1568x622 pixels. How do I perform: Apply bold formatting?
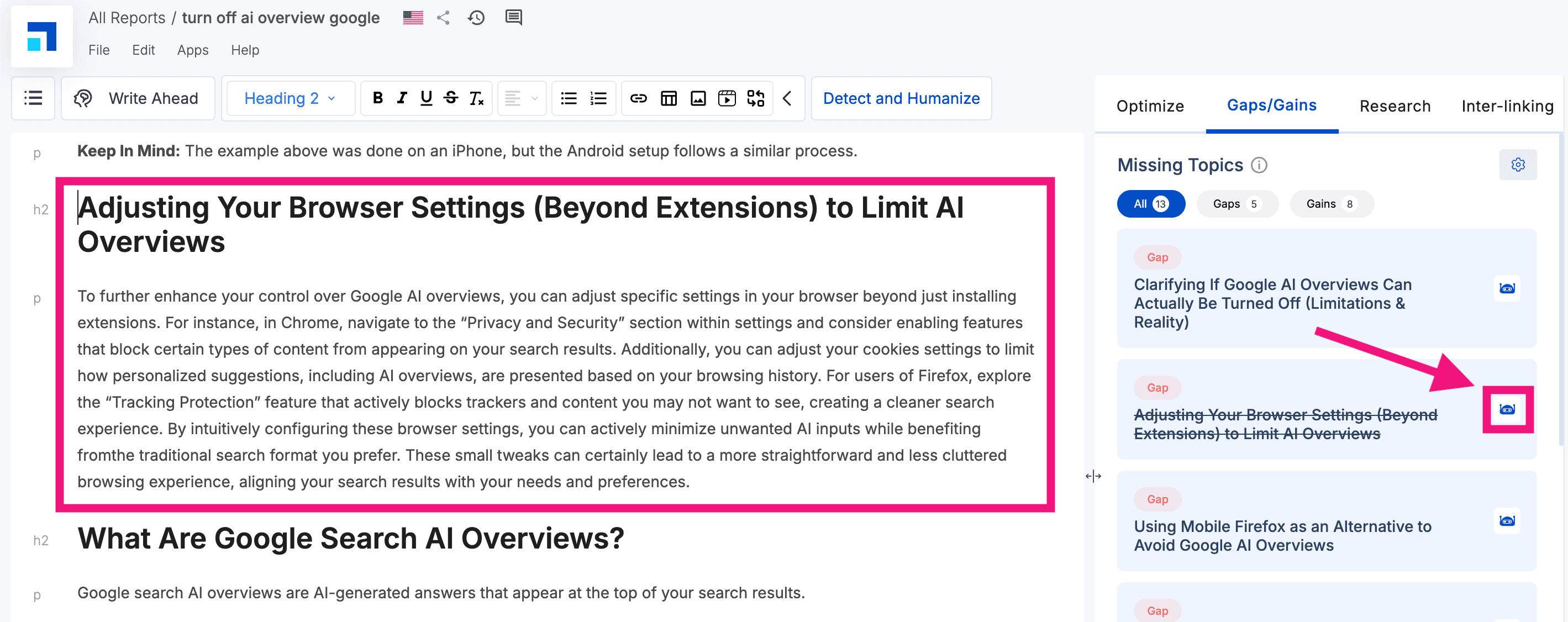(378, 98)
